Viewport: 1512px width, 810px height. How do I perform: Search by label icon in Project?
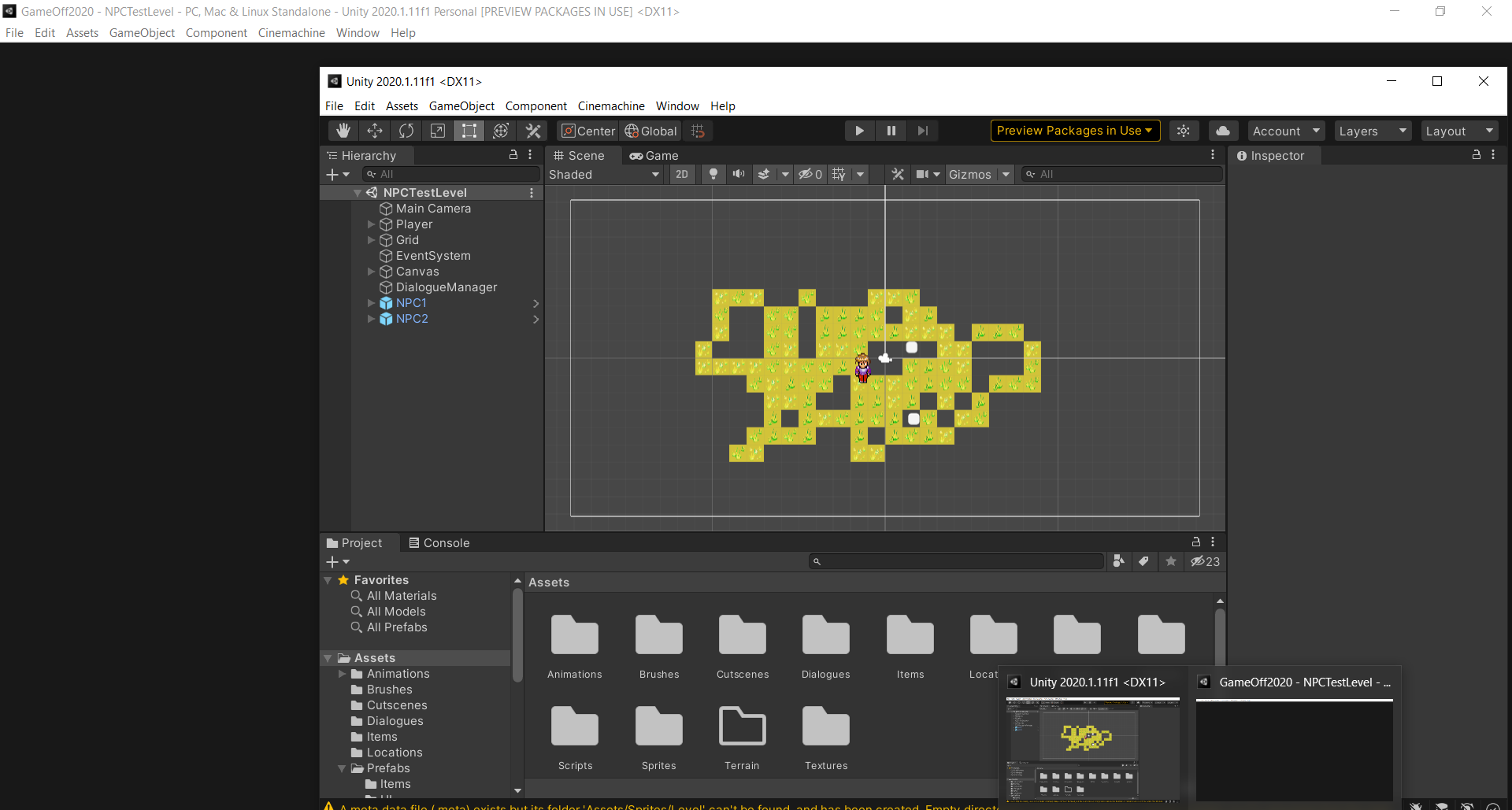click(x=1143, y=561)
